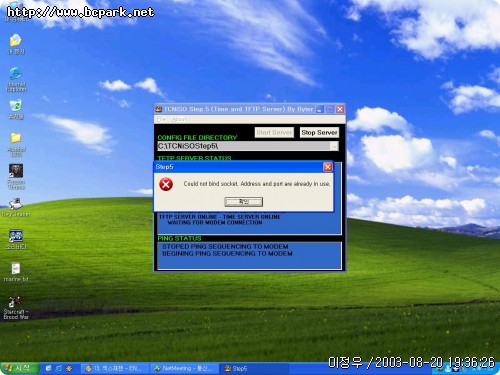Open marine.txt file on desktop
Image resolution: width=500 pixels, height=375 pixels.
pos(16,272)
